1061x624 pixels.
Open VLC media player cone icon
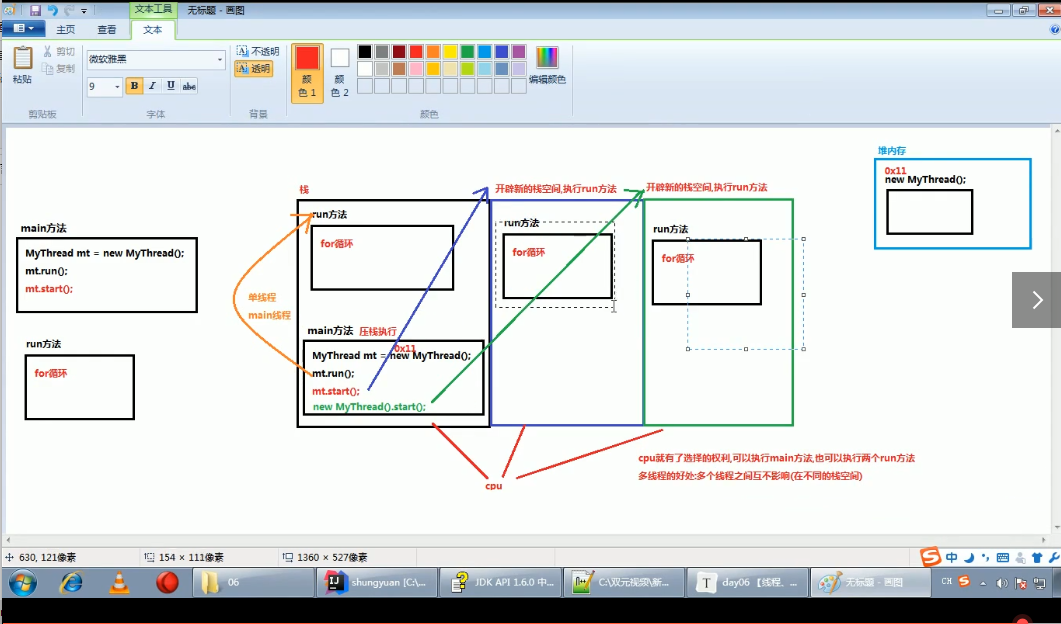[x=119, y=582]
